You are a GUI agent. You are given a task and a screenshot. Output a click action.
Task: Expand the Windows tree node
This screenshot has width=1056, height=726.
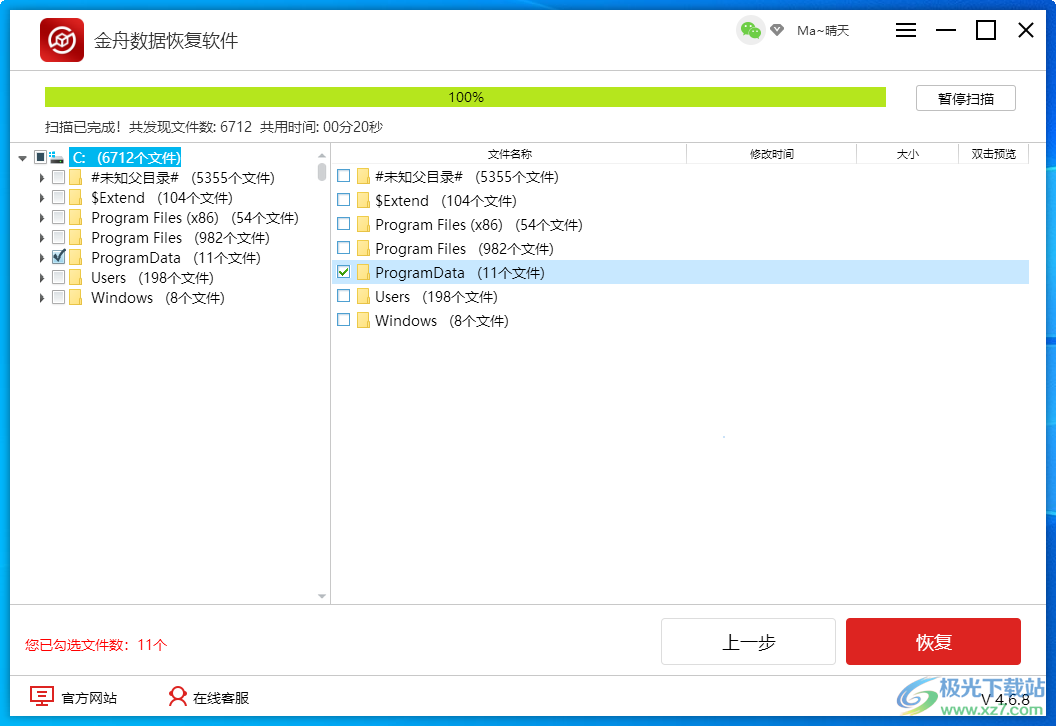coord(41,298)
